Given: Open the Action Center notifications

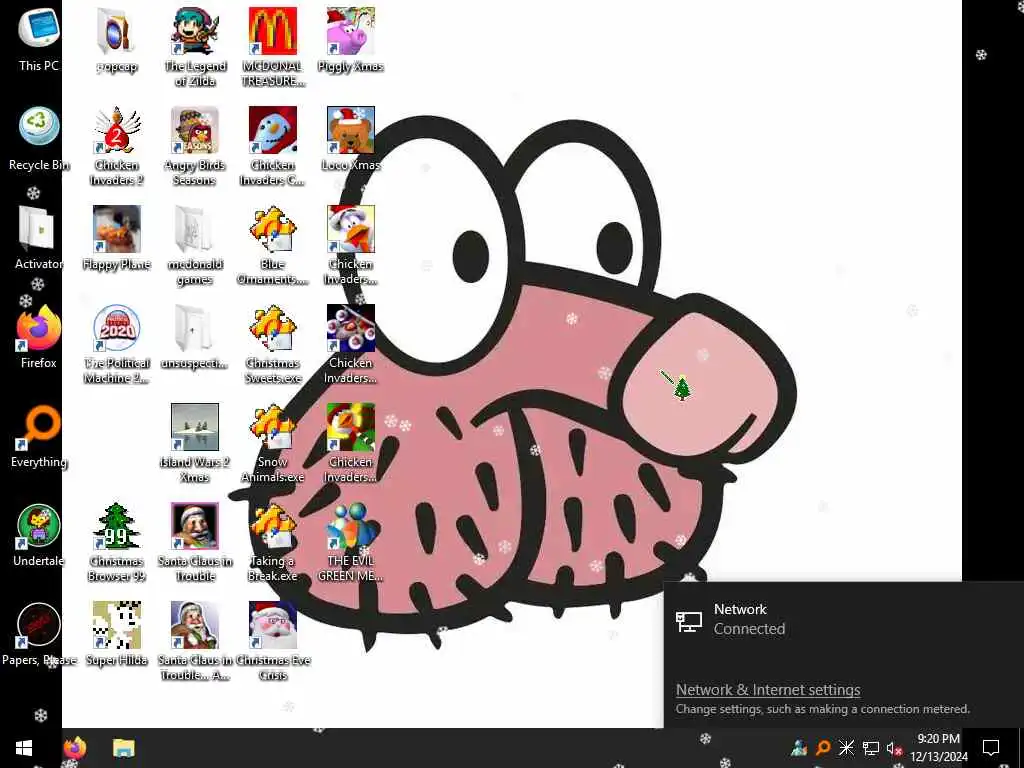Looking at the screenshot, I should coord(991,748).
